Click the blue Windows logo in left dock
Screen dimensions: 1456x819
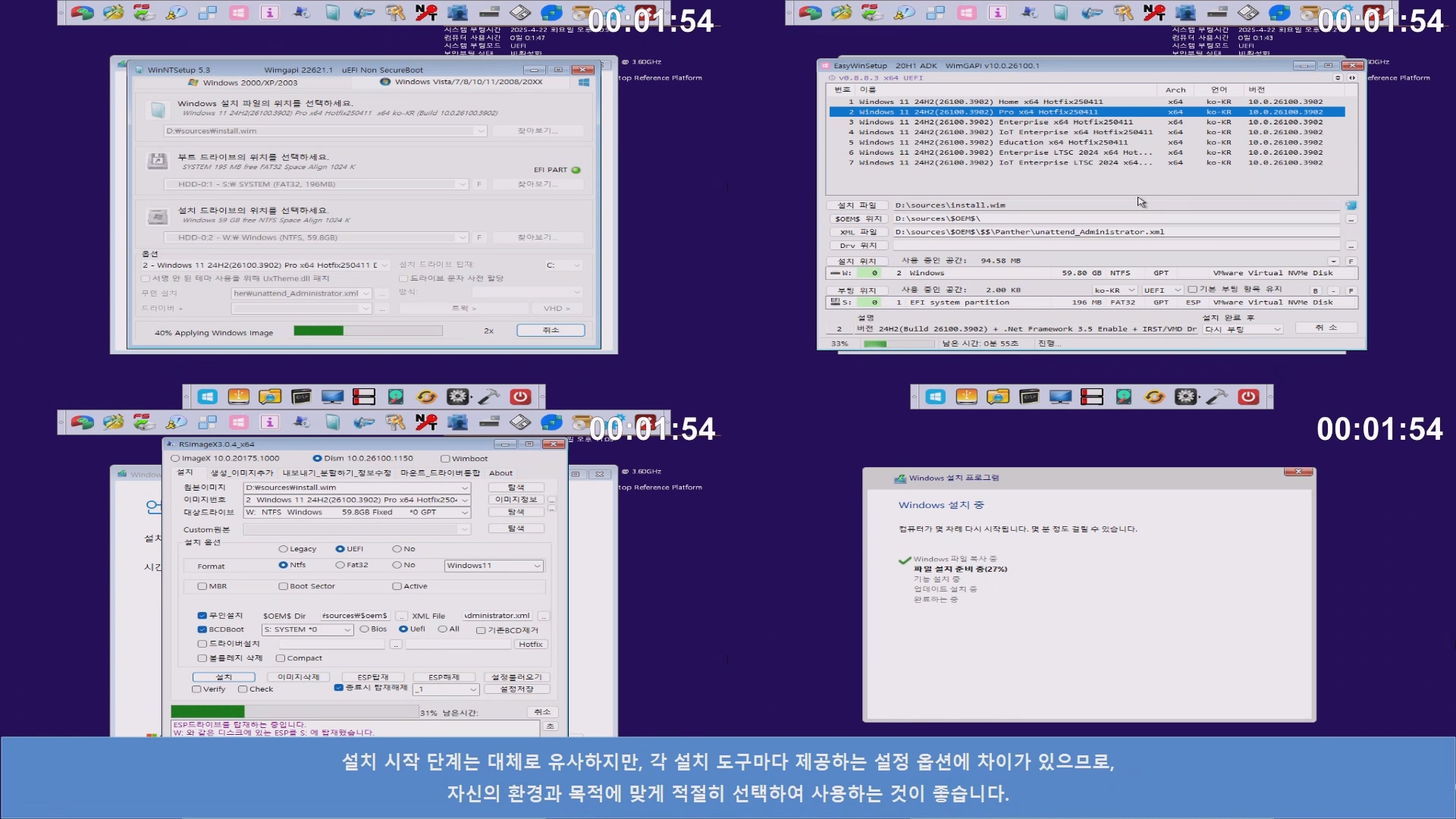208,397
